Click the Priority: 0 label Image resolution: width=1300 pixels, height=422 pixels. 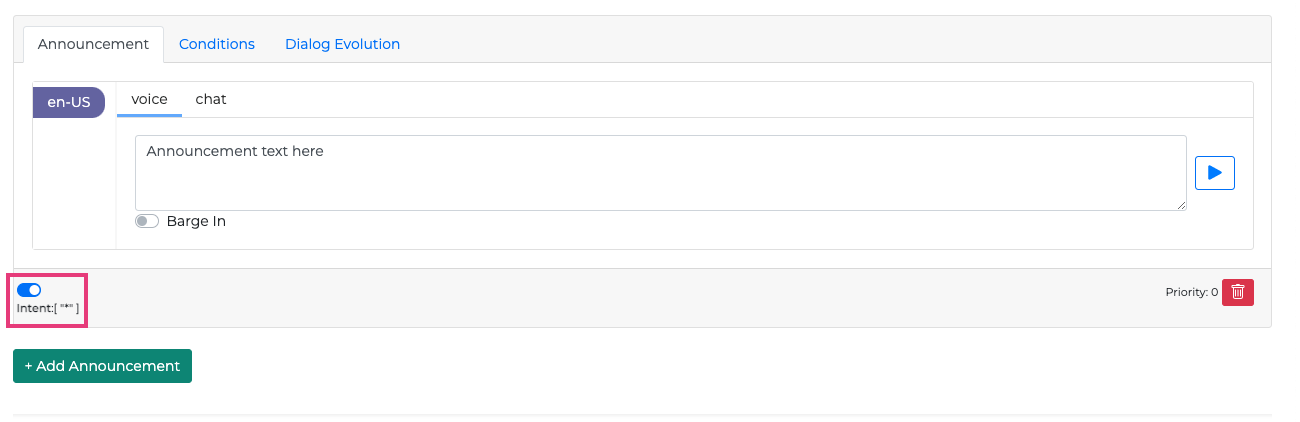point(1191,293)
